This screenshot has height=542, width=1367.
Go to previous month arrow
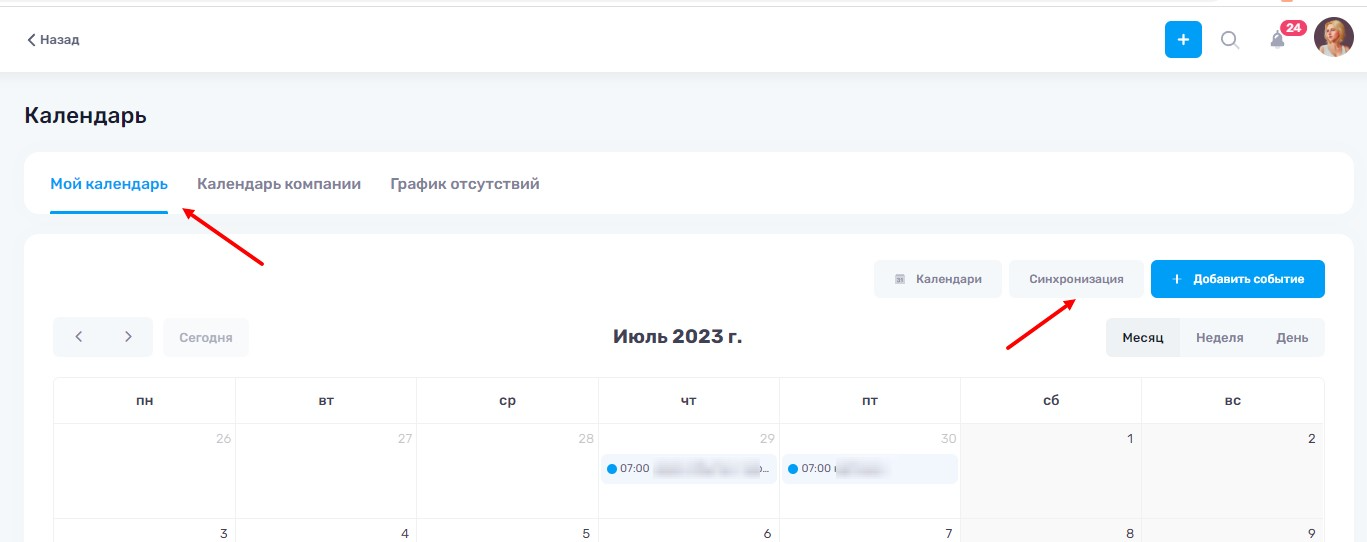(x=79, y=337)
